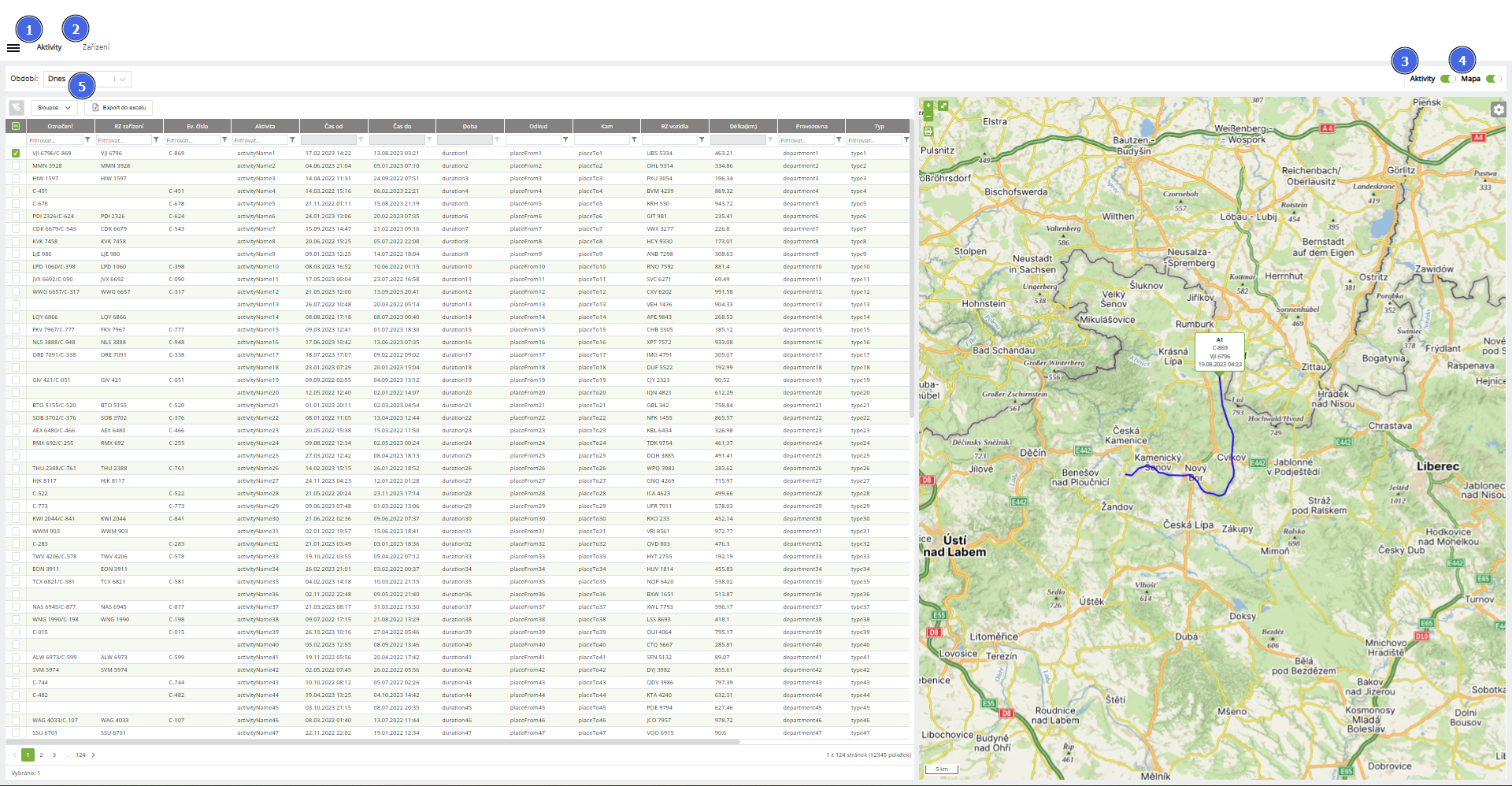This screenshot has height=786, width=1512.
Task: Toggle the Mapa switch off
Action: [x=1493, y=79]
